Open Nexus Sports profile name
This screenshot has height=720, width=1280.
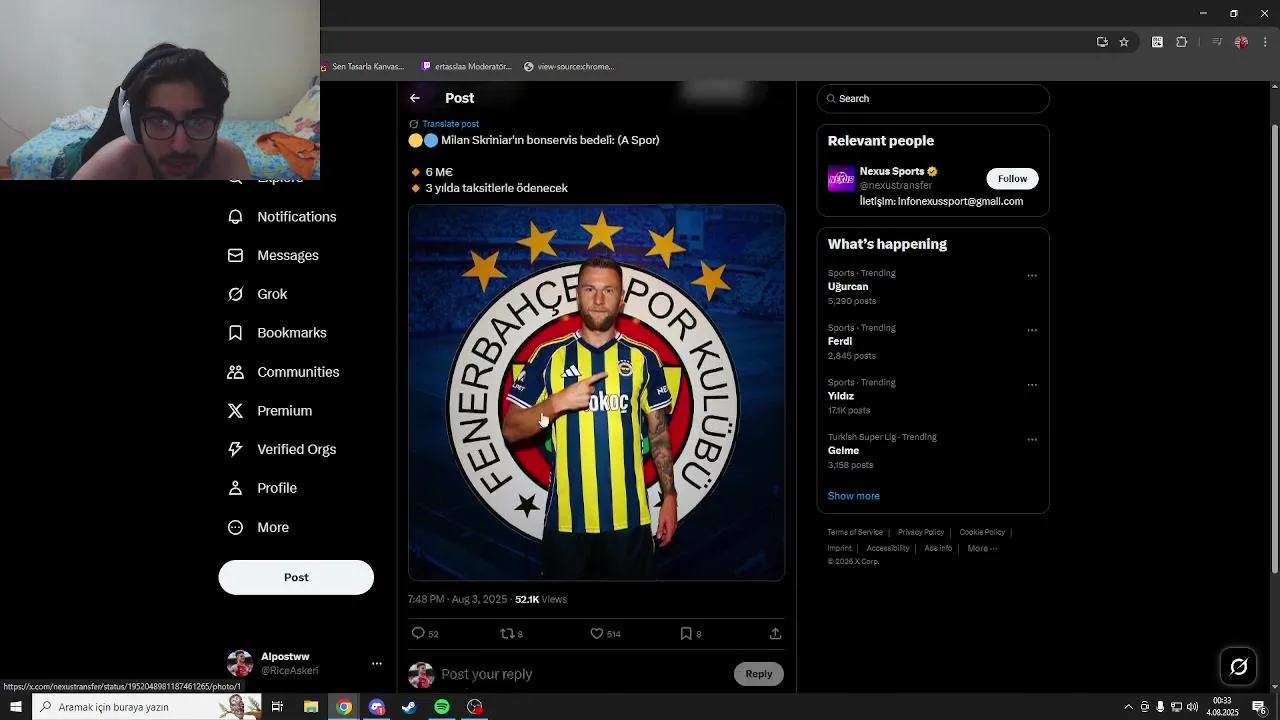click(892, 171)
